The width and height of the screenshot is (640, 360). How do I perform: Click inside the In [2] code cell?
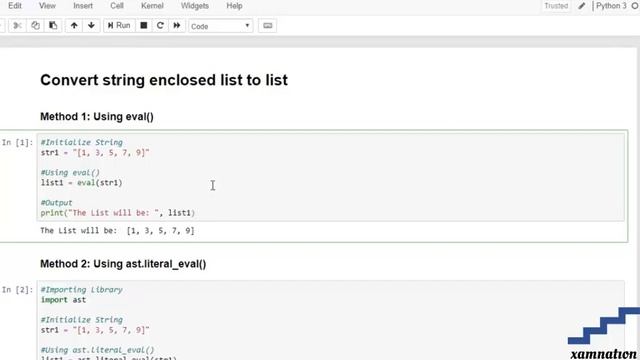[331, 320]
